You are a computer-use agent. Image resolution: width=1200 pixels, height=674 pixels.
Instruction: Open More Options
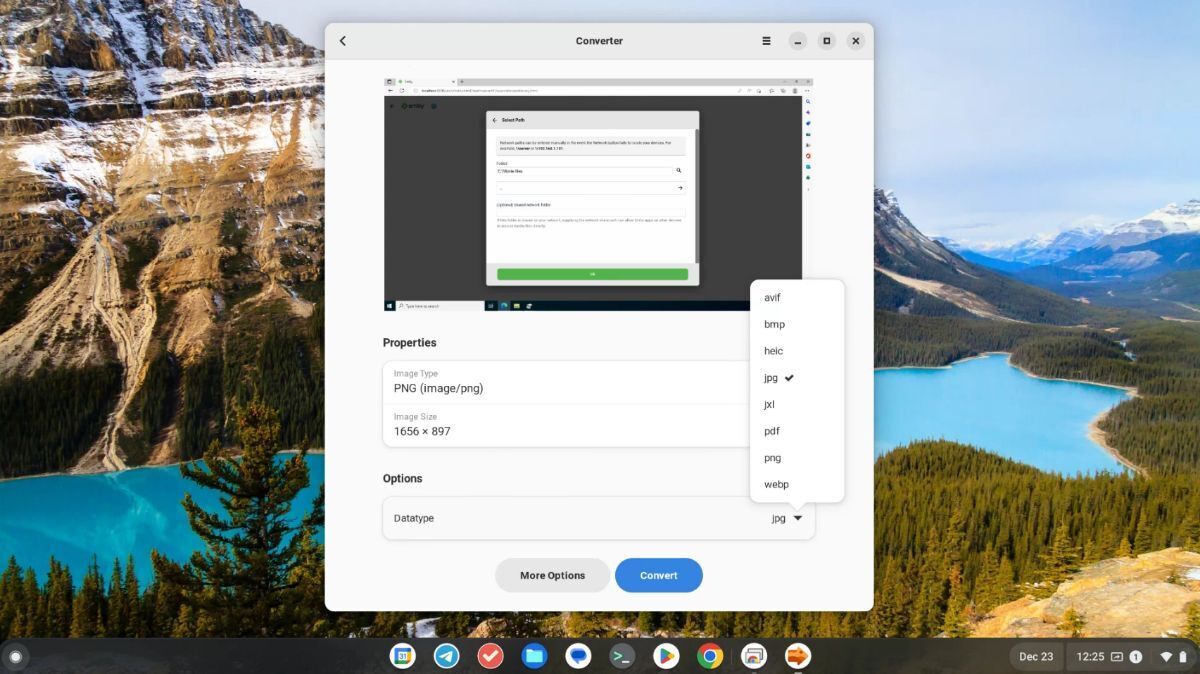click(552, 575)
